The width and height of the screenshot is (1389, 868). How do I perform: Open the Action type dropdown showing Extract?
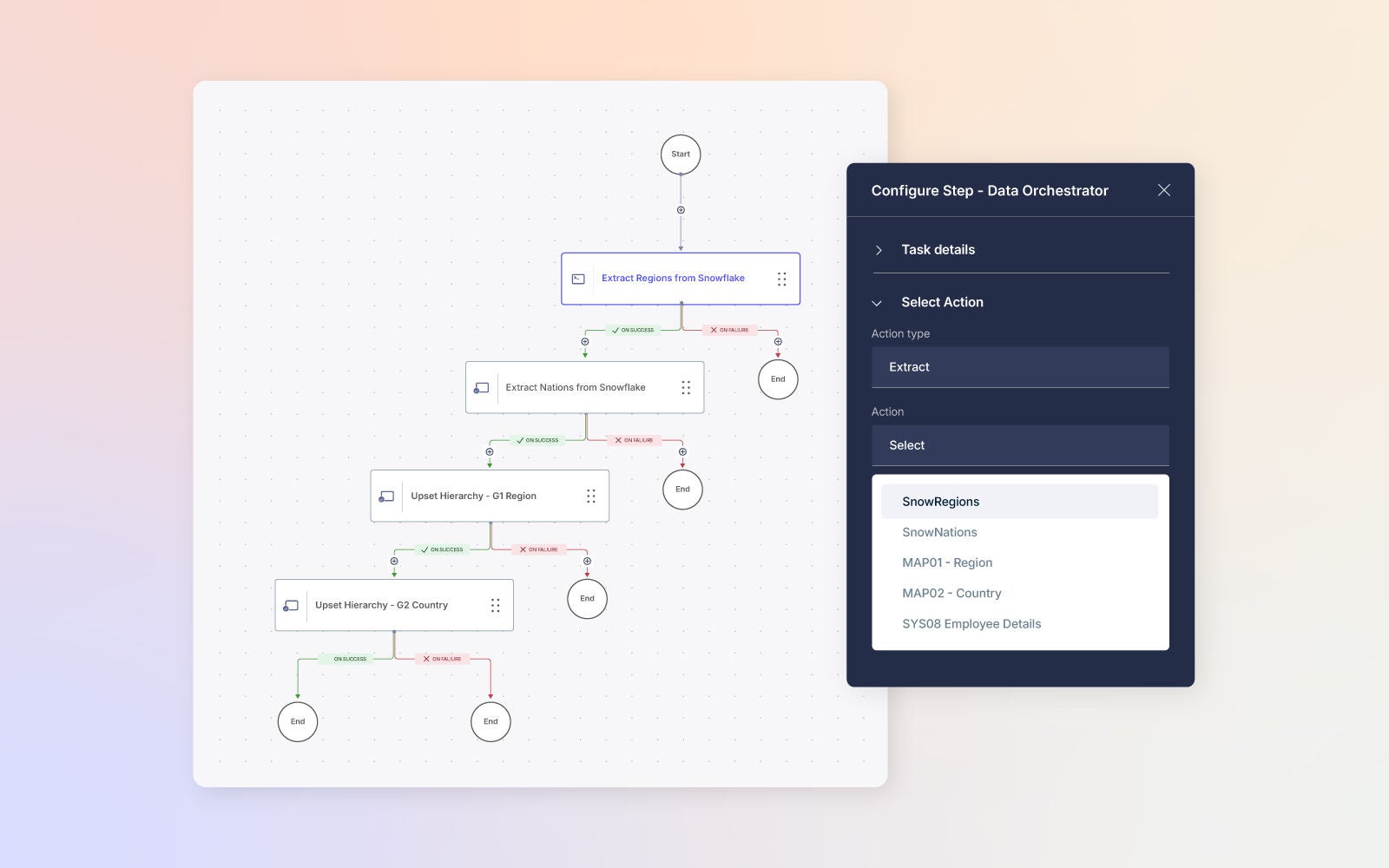tap(1020, 366)
